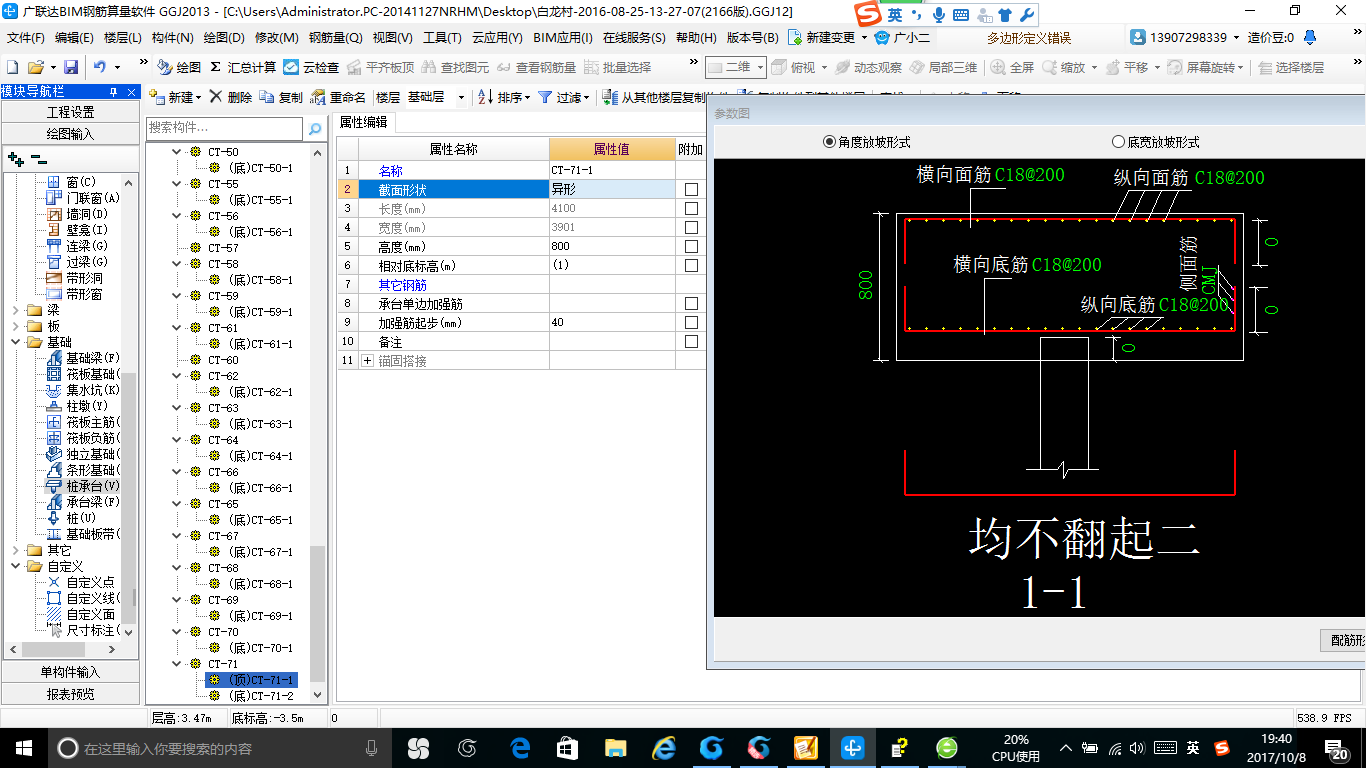
Task: Click the 单构件输入 navigation button
Action: click(71, 672)
